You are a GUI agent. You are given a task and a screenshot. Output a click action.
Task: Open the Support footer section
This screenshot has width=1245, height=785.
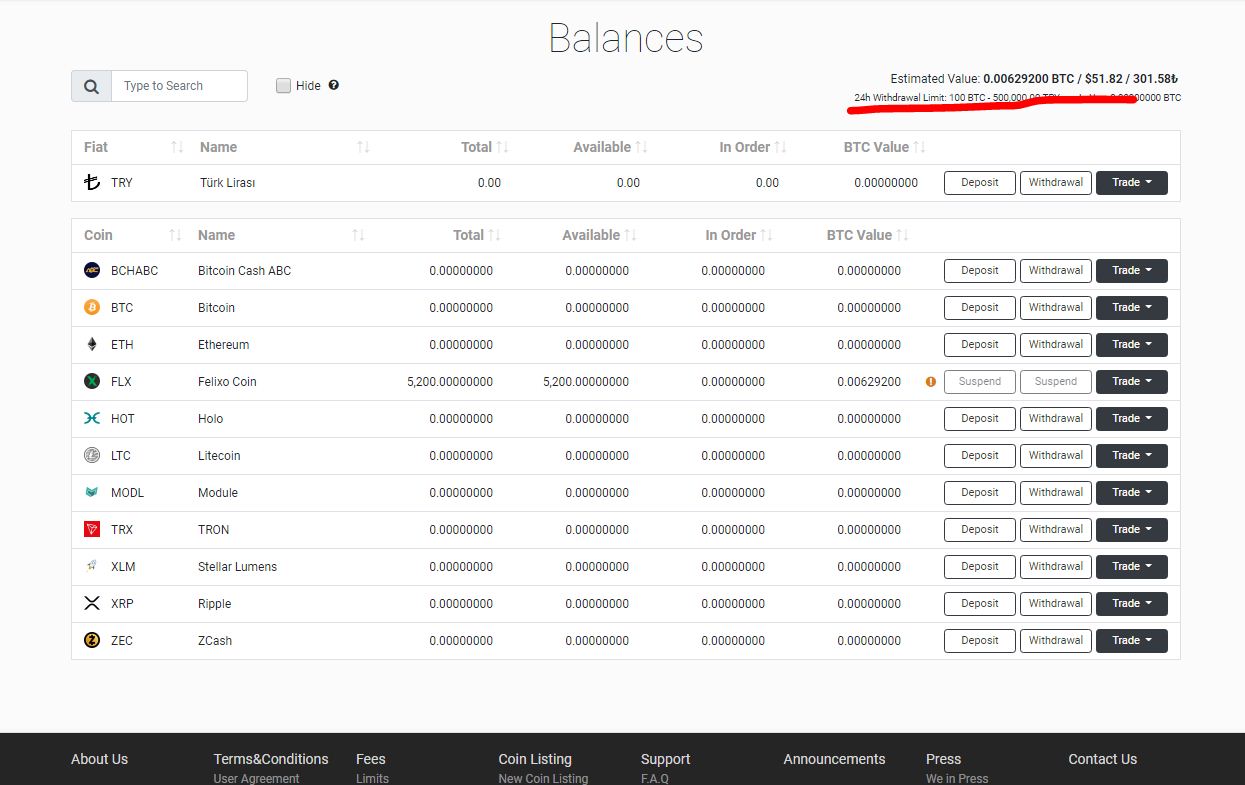click(666, 759)
